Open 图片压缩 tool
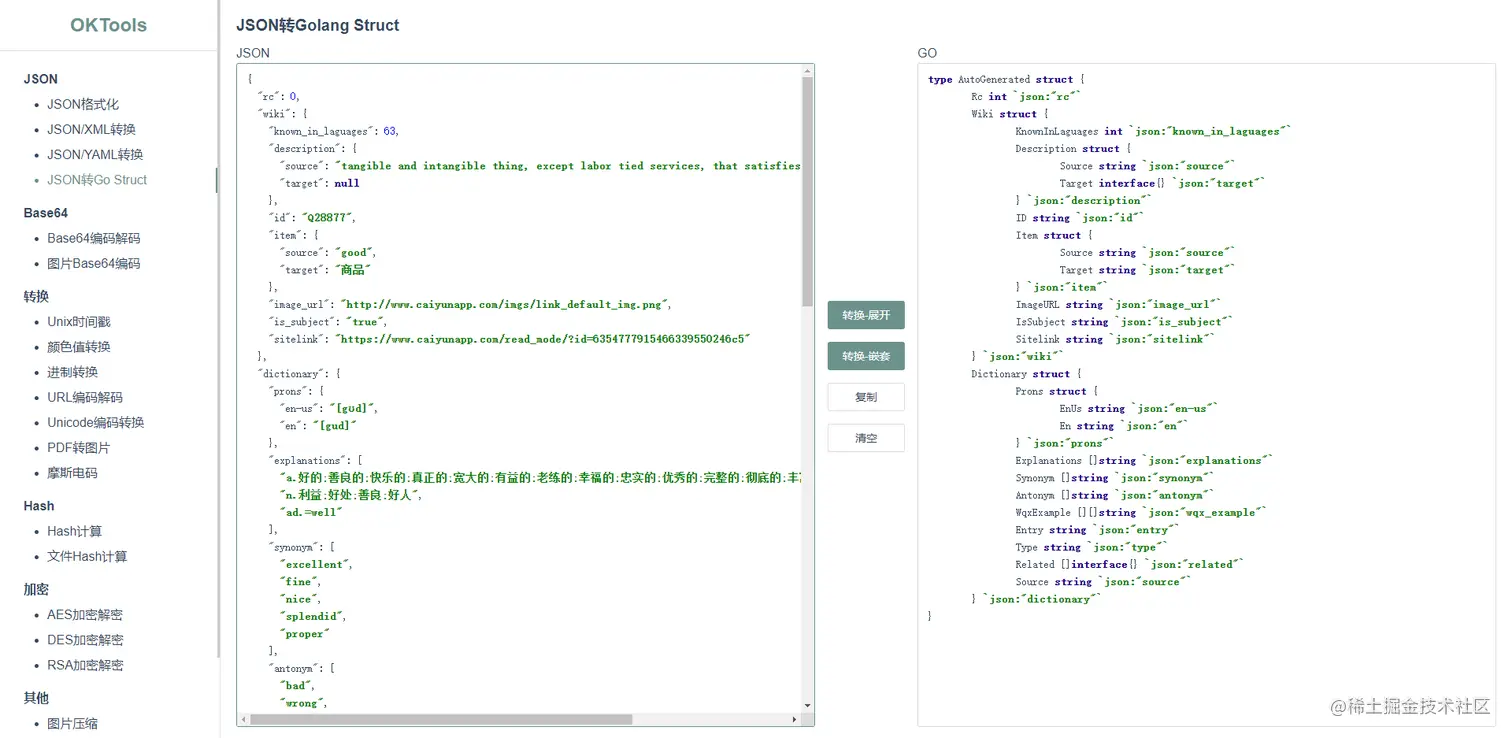Screen dimensions: 1512x738 (x=72, y=723)
